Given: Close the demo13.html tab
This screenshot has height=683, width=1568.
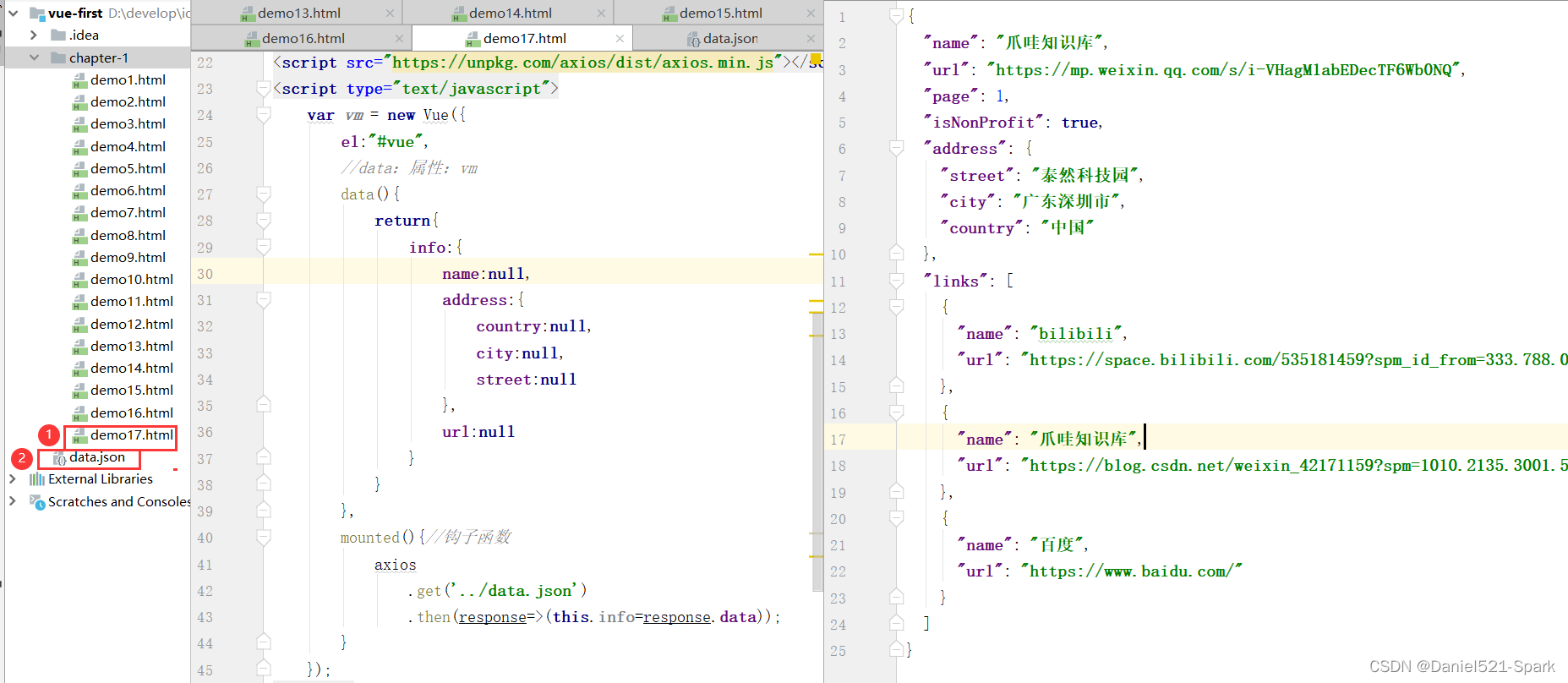Looking at the screenshot, I should coord(390,13).
